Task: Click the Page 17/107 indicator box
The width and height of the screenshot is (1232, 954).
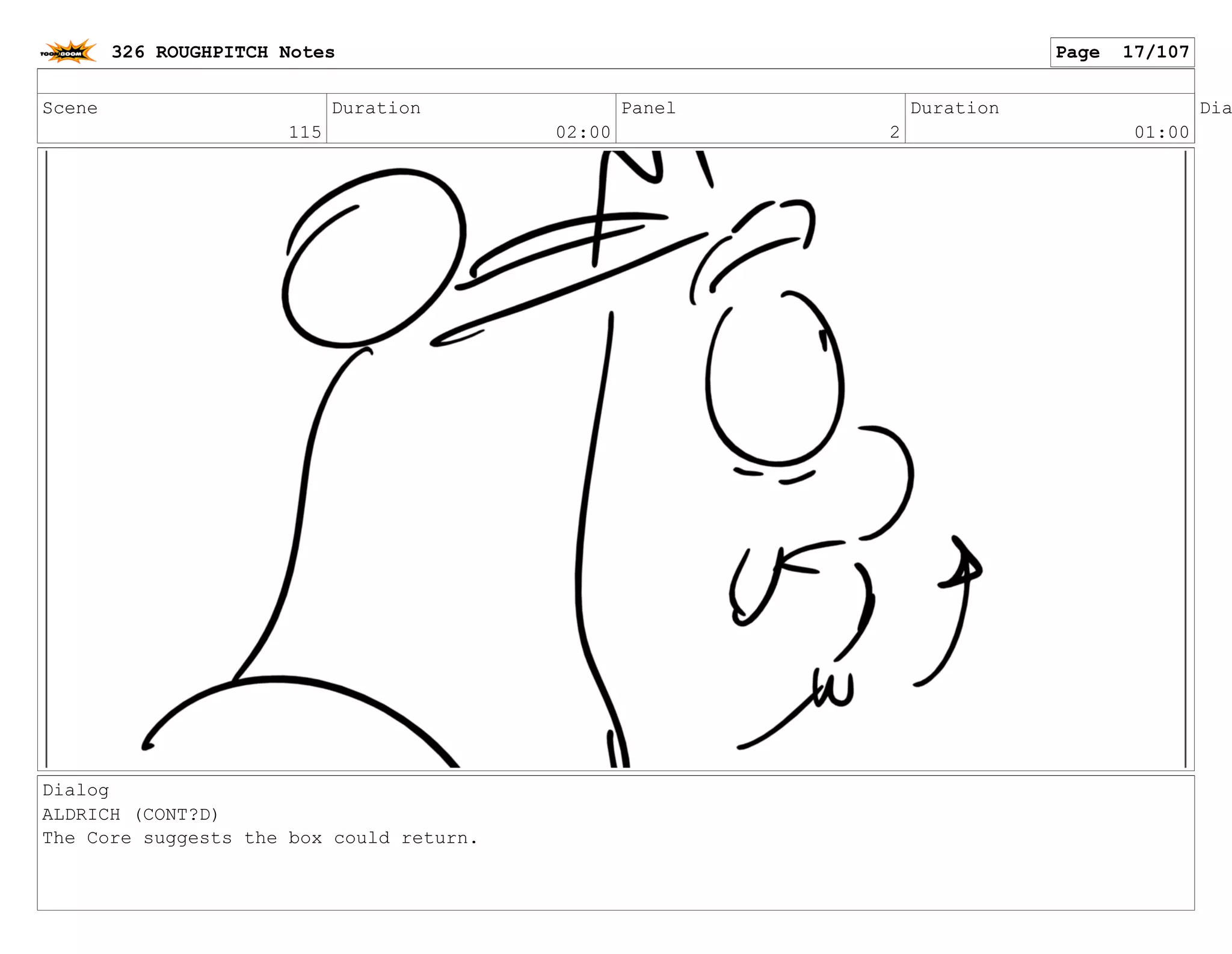Action: click(1122, 52)
